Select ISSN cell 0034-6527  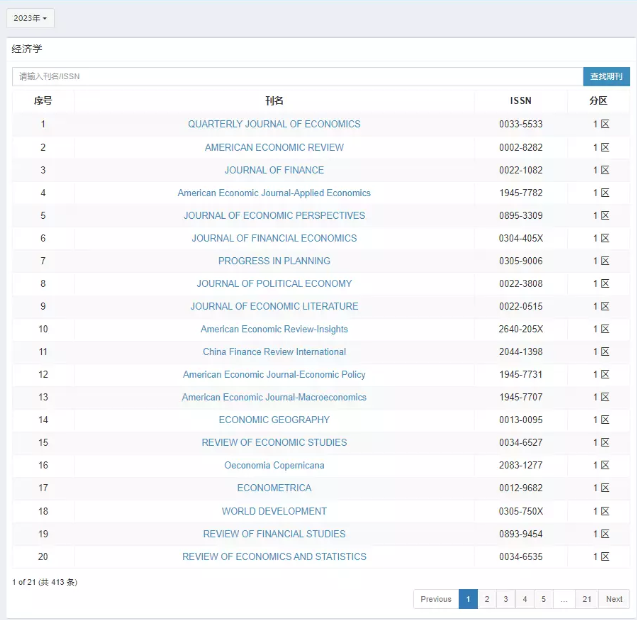click(x=520, y=442)
